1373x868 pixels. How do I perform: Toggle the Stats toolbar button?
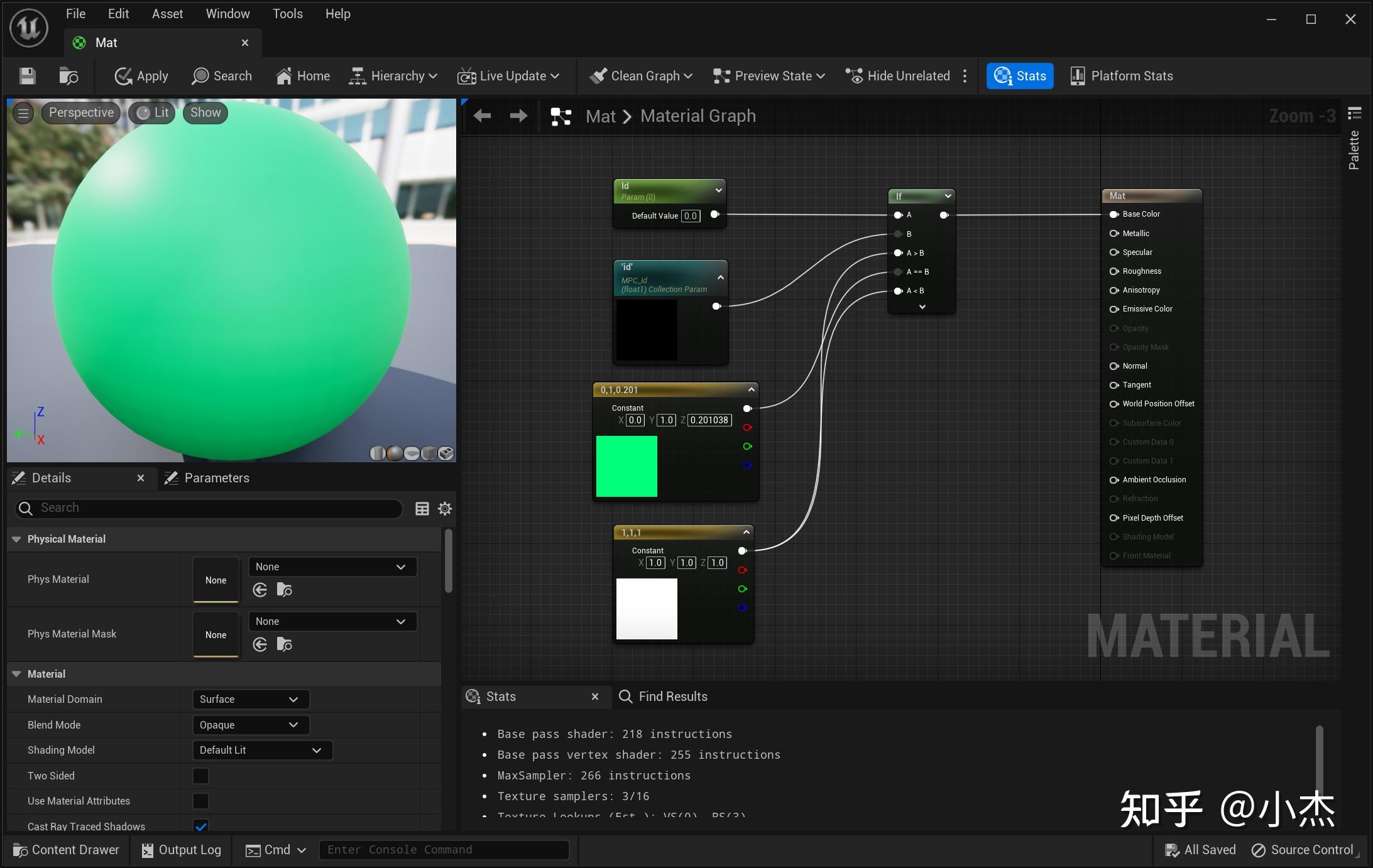point(1019,76)
